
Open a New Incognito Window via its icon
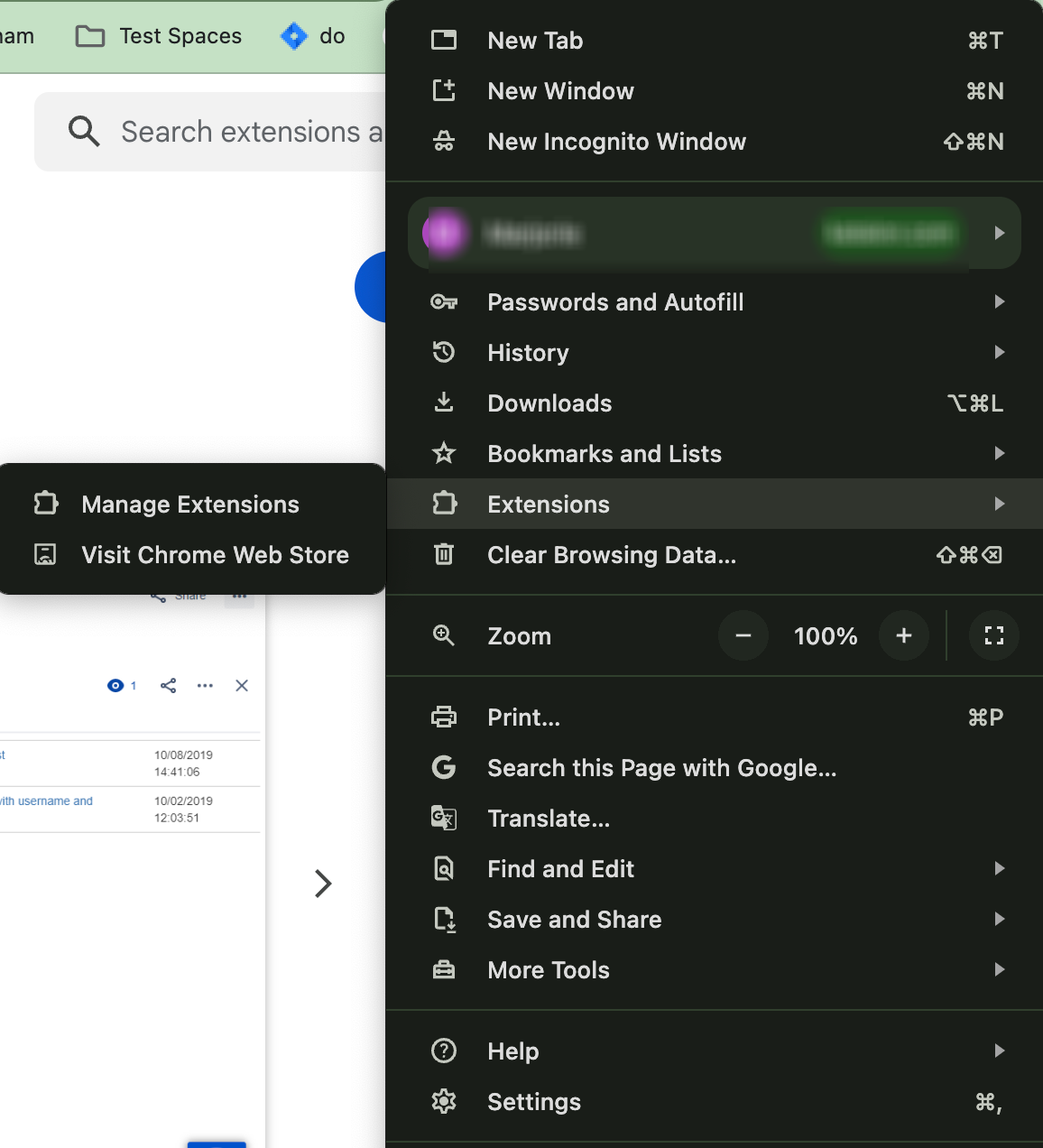point(444,141)
